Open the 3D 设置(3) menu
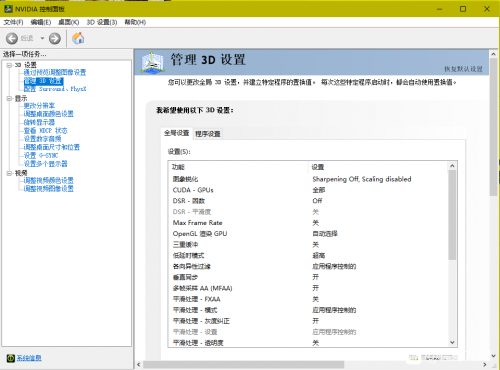500x370 pixels. point(102,22)
